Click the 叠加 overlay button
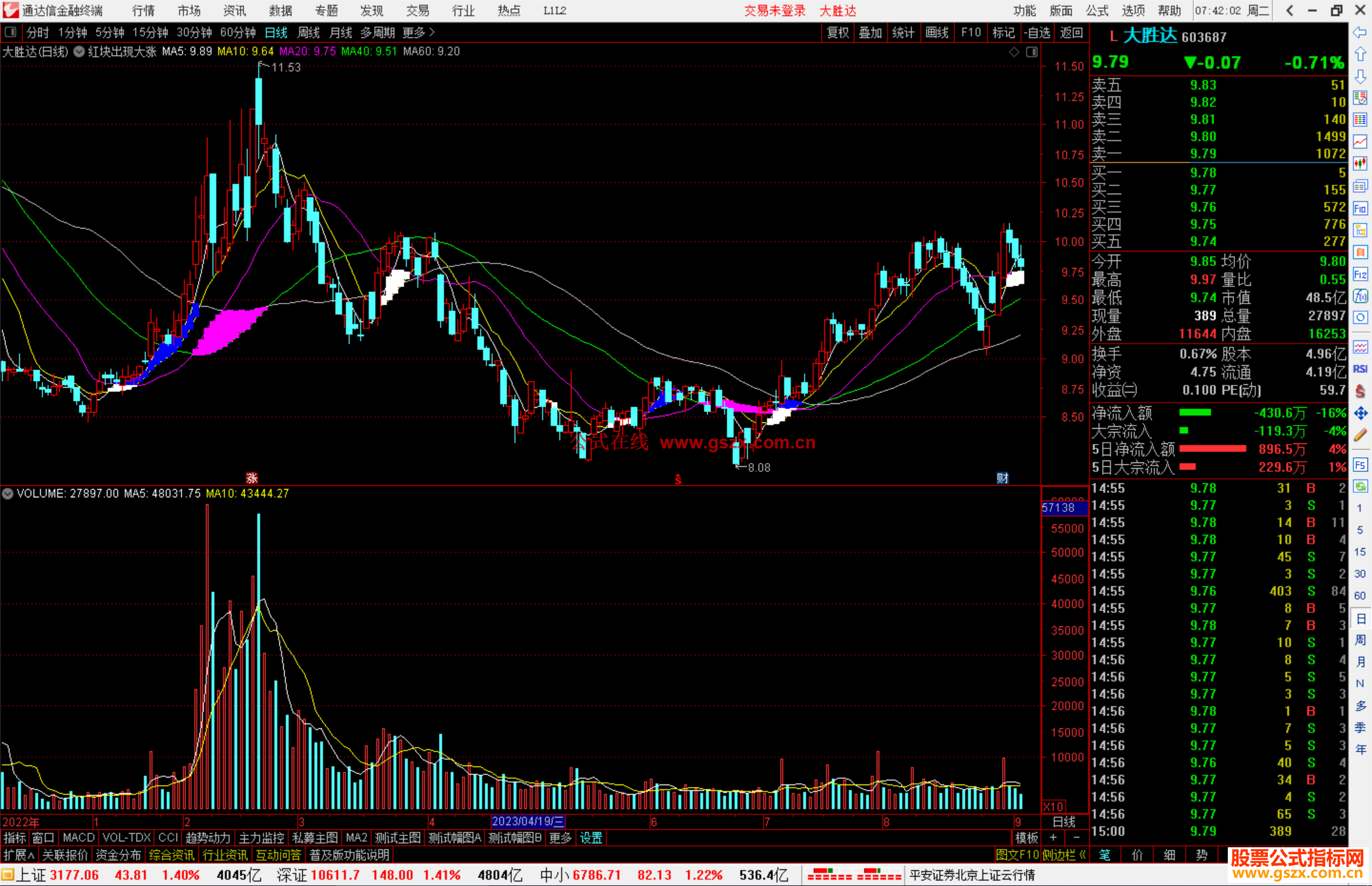The width and height of the screenshot is (1372, 886). tap(871, 32)
